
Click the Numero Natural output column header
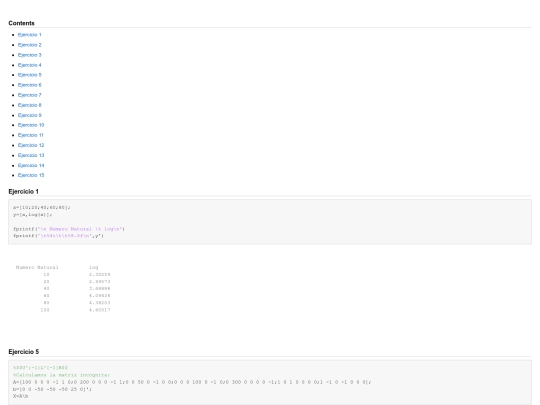[x=37, y=267]
